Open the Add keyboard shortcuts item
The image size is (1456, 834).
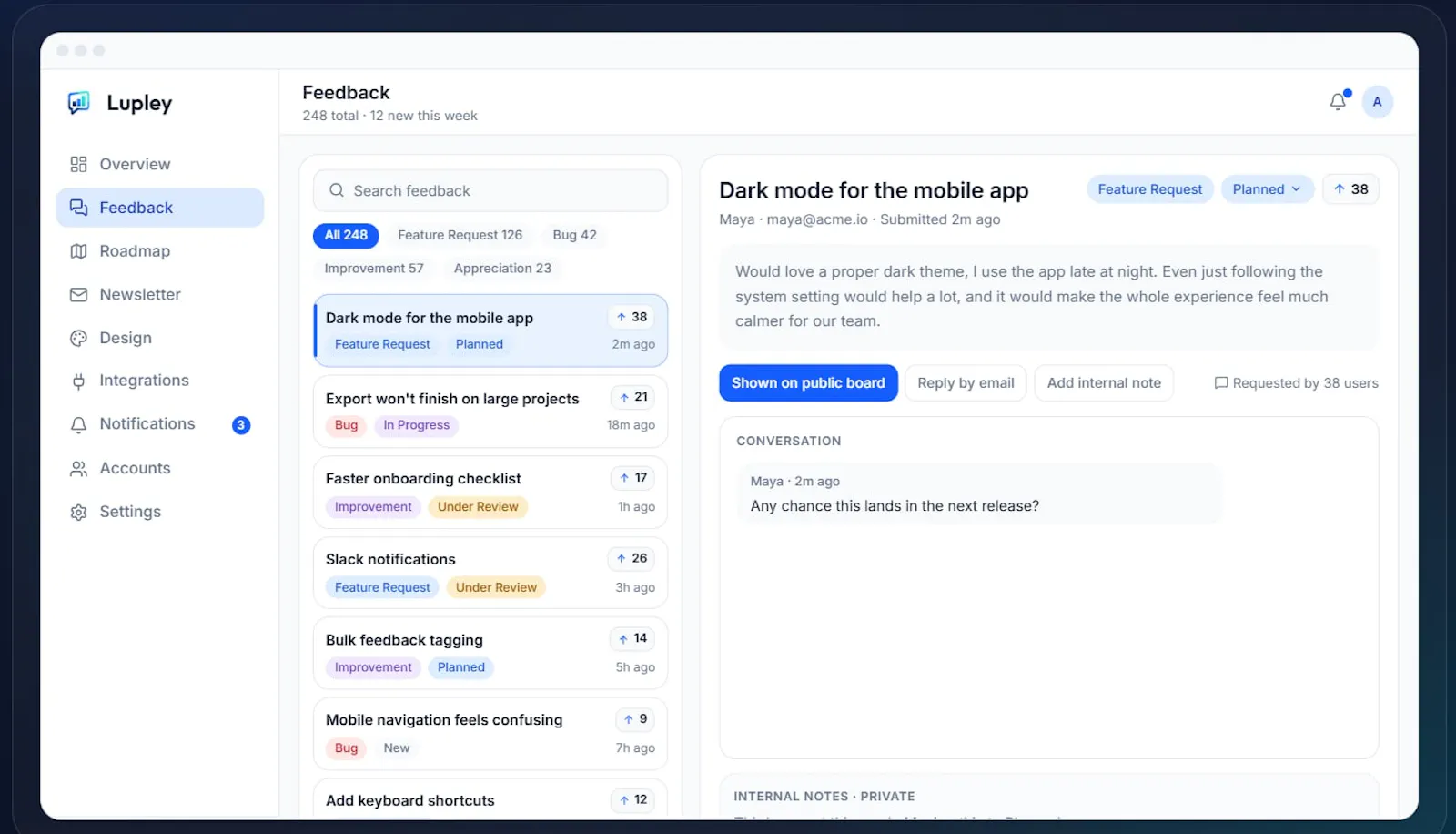[x=490, y=799]
